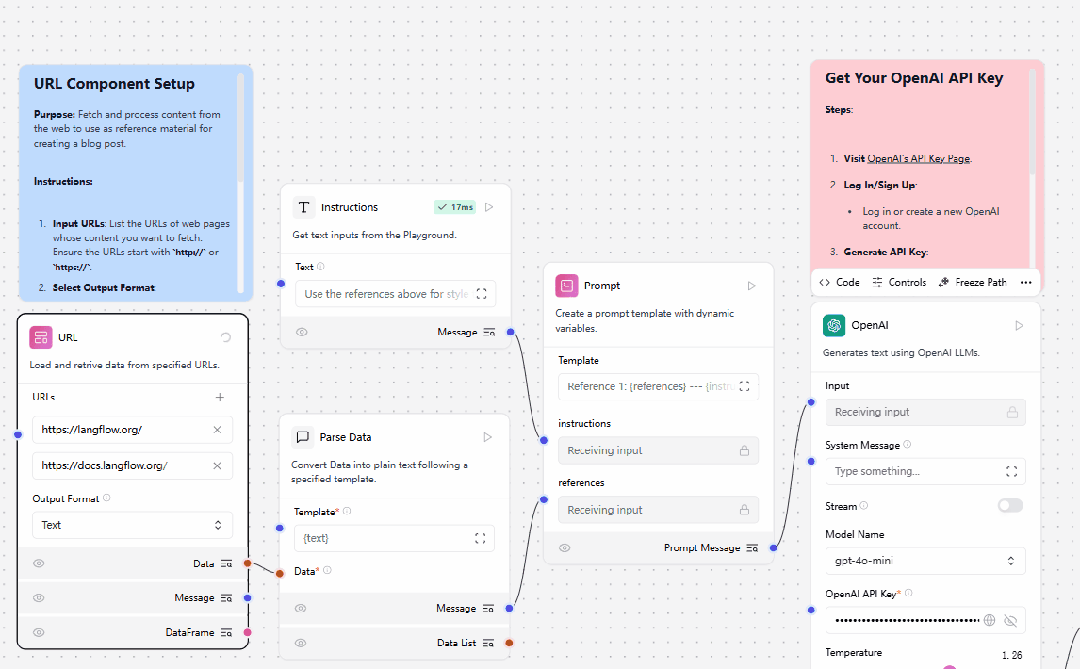The height and width of the screenshot is (669, 1080).
Task: Open Code in OpenAI node toolbar
Action: point(839,282)
